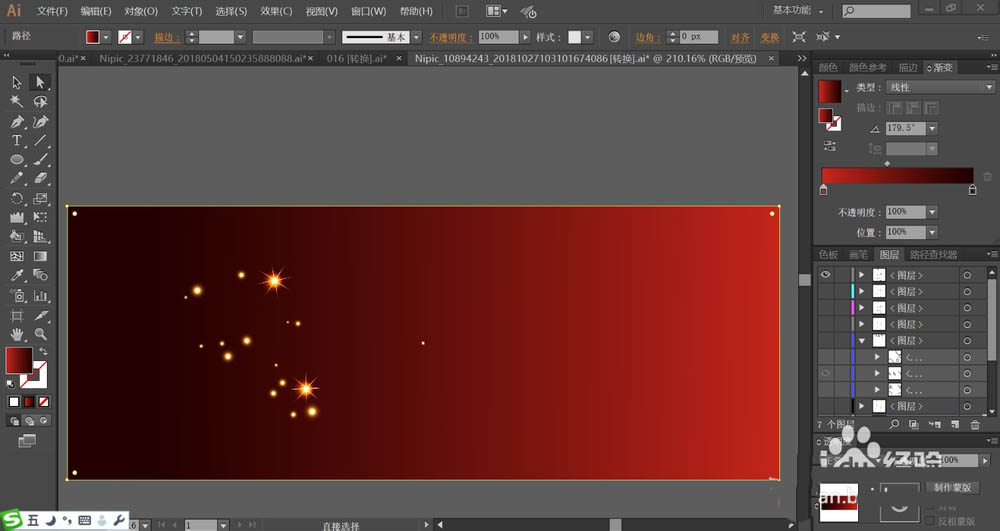Click target circle of first layer
The image size is (1000, 531).
coord(967,275)
